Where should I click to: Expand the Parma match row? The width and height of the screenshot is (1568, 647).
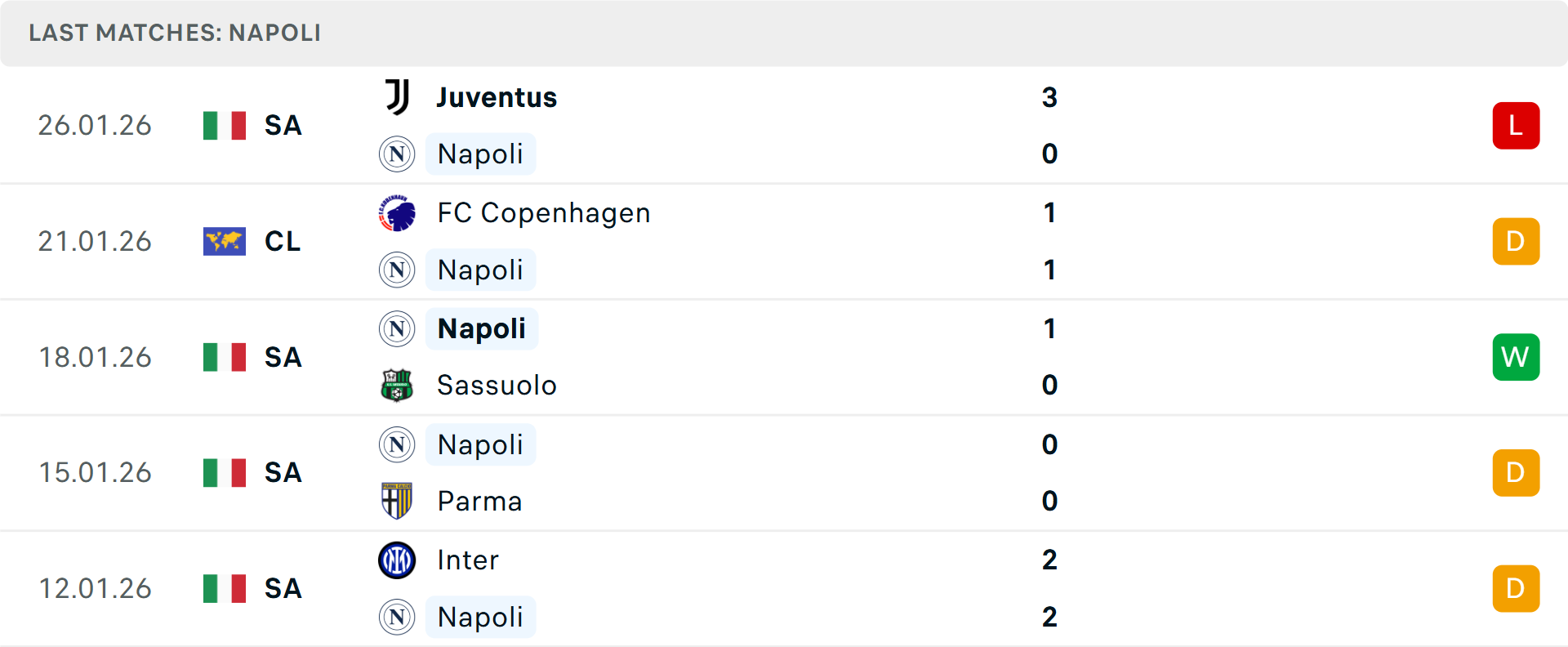(784, 472)
